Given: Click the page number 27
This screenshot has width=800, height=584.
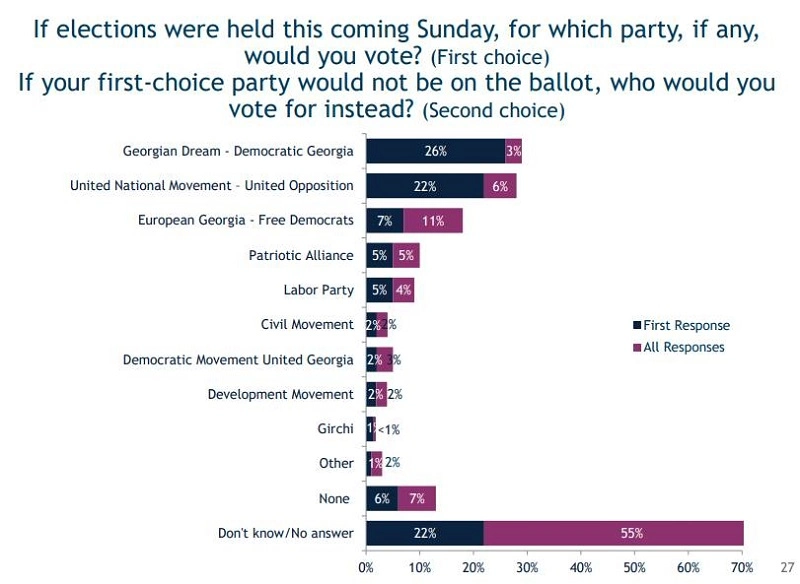Looking at the screenshot, I should 787,567.
